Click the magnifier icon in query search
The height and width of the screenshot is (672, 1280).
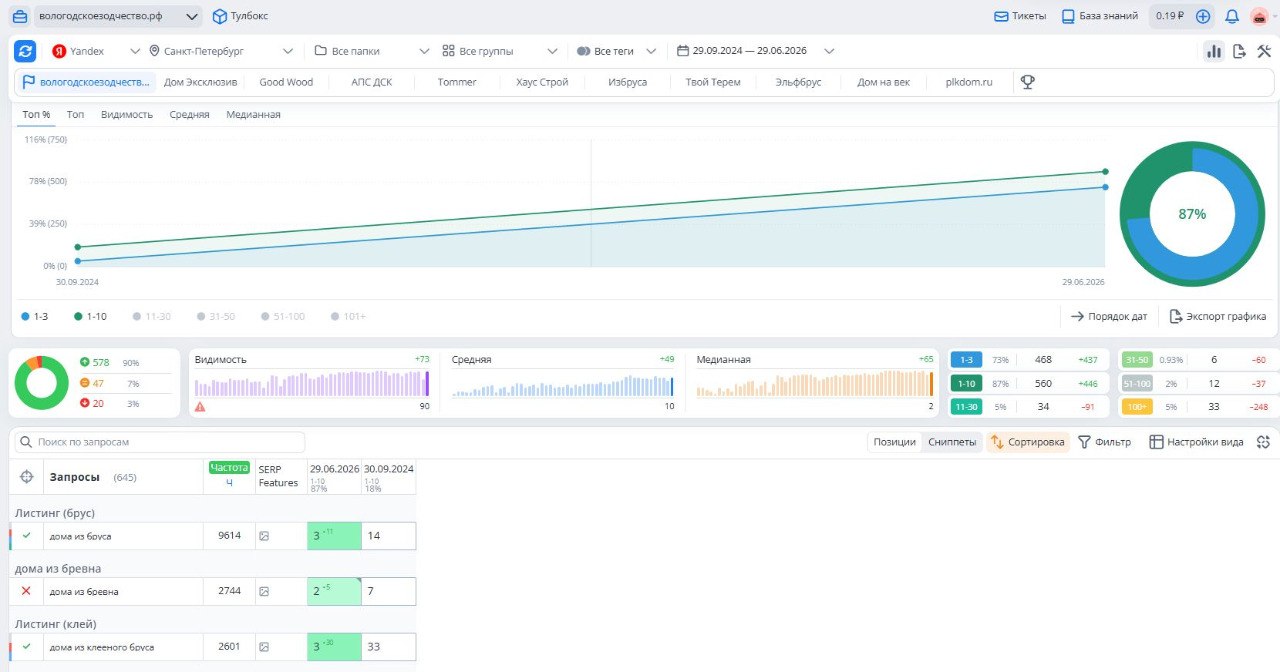click(x=26, y=442)
